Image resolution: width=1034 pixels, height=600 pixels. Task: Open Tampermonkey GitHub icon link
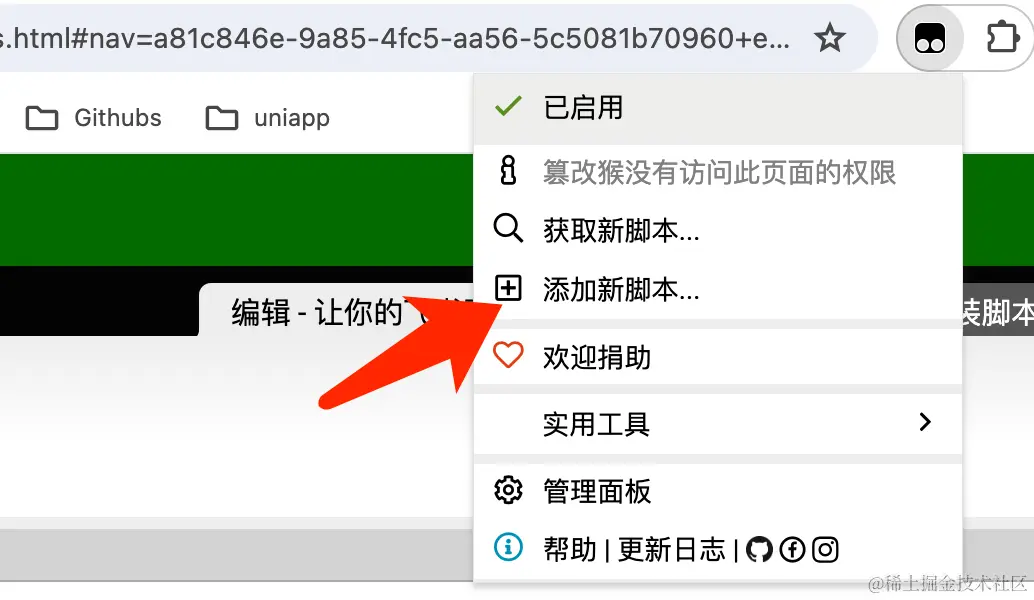pos(759,549)
